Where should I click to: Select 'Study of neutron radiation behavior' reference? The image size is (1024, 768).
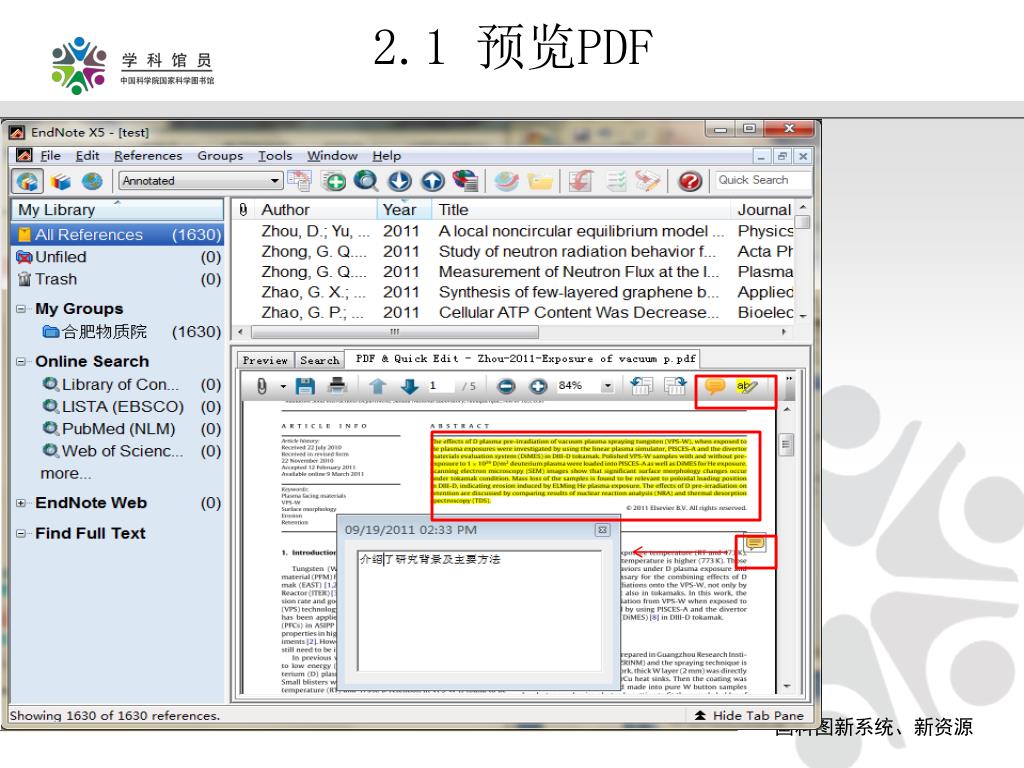[514, 251]
